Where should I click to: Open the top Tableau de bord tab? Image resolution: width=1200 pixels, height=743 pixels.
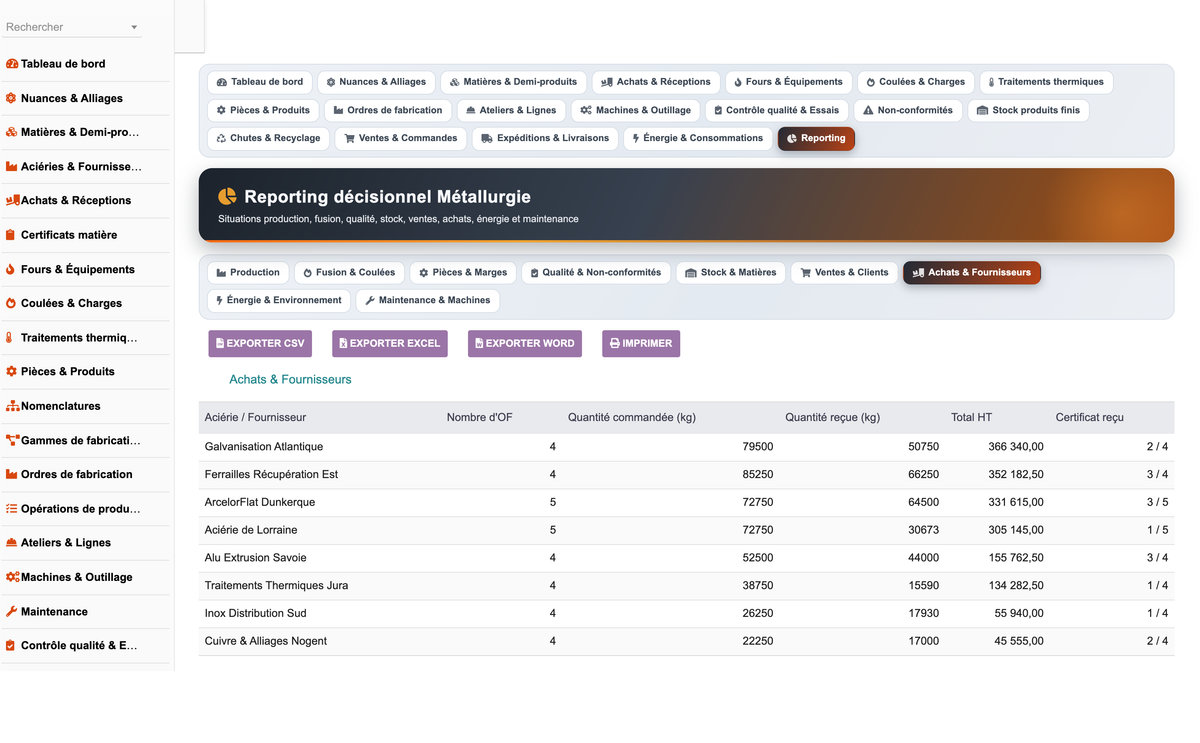[x=260, y=82]
